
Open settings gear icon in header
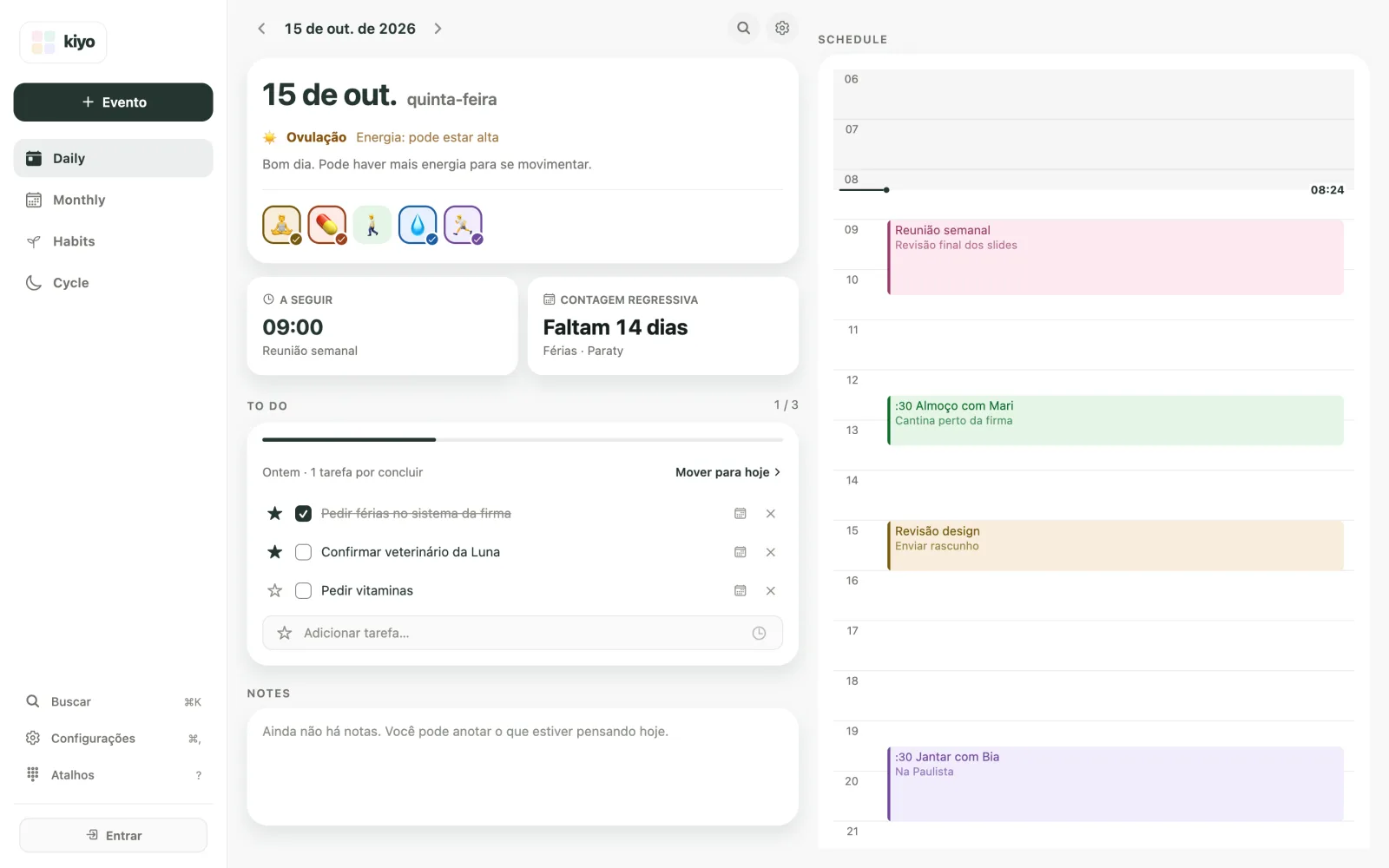(782, 28)
